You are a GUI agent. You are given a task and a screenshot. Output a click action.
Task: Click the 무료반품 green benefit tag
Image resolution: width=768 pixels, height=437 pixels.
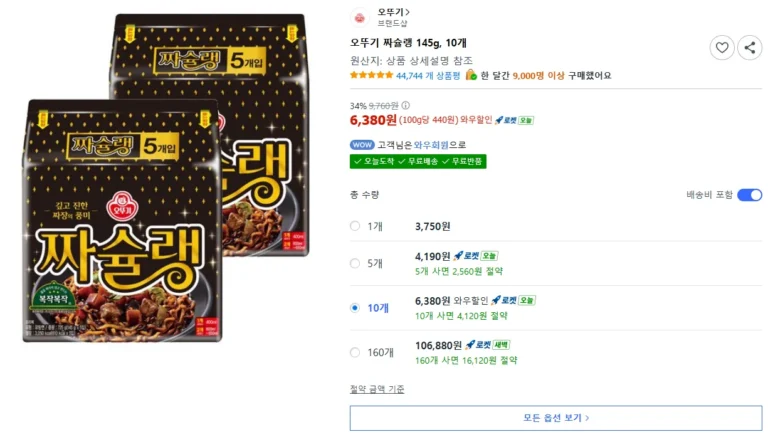click(464, 161)
